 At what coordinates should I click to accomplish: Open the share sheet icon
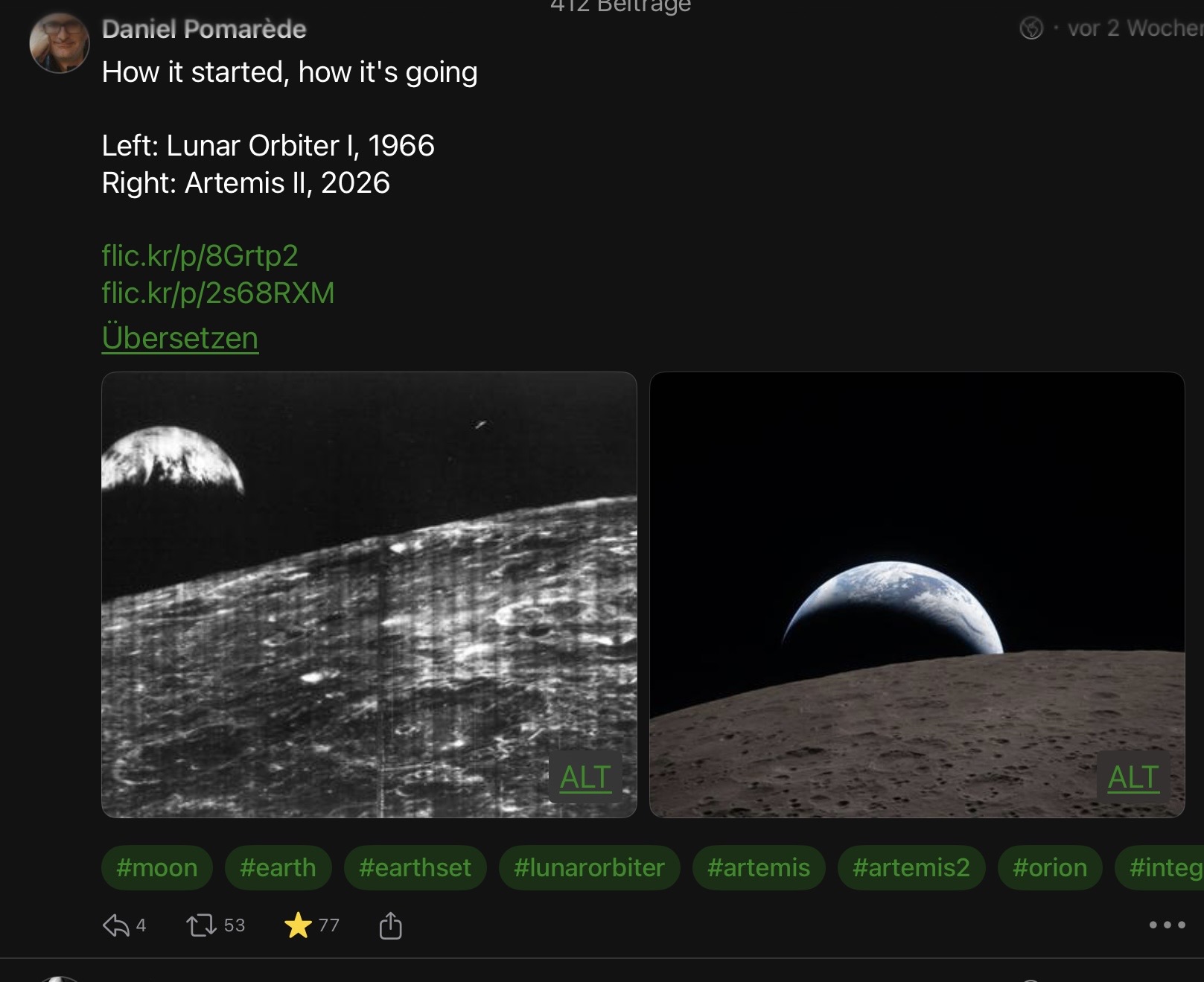[390, 926]
